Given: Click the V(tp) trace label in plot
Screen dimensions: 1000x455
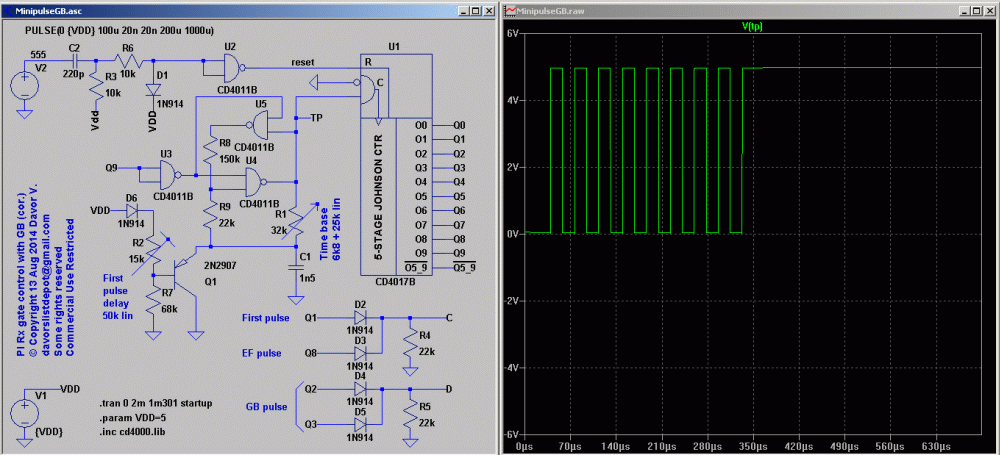Looking at the screenshot, I should (x=752, y=25).
